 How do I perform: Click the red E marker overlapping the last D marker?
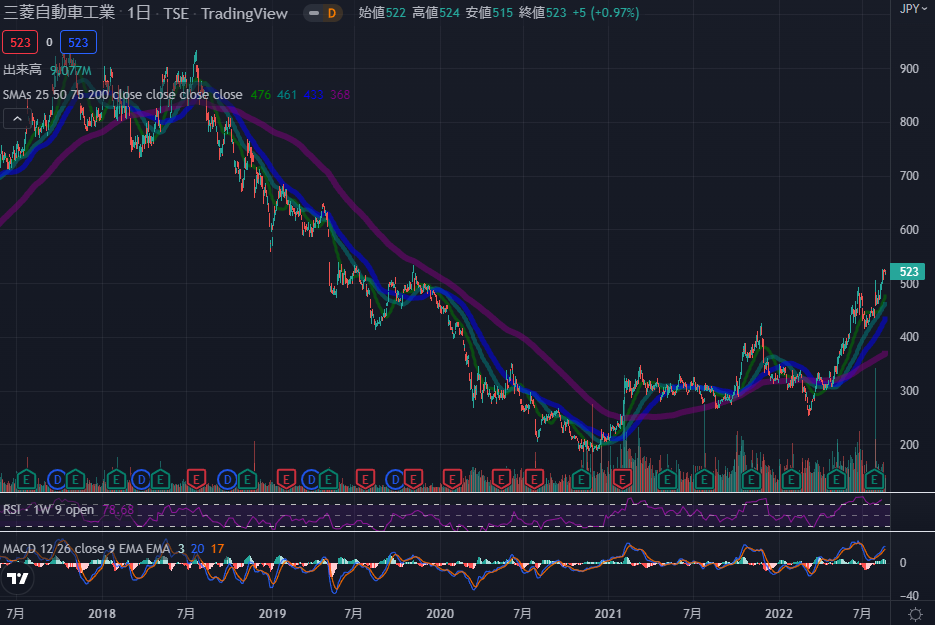(x=413, y=479)
